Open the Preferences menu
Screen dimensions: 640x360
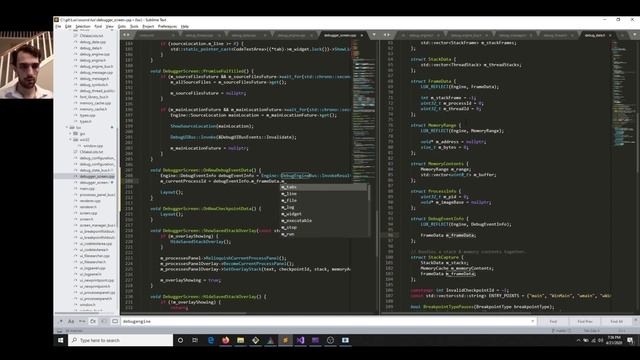(167, 27)
